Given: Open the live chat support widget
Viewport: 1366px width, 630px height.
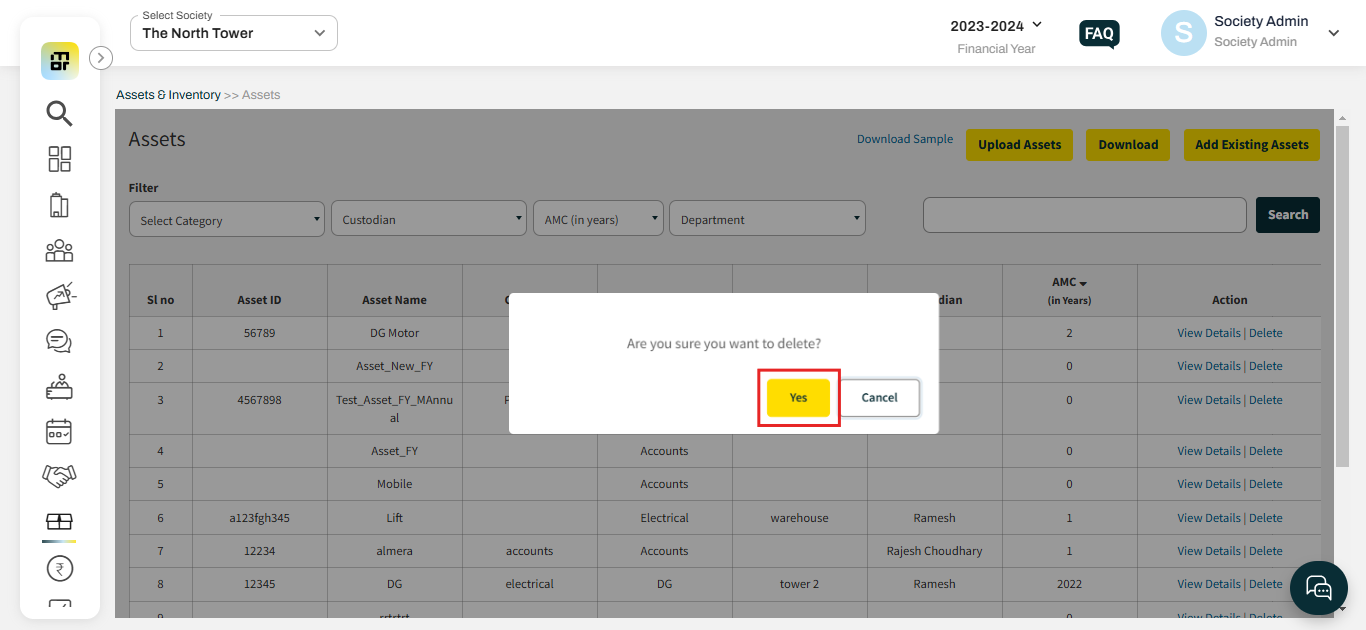Looking at the screenshot, I should pyautogui.click(x=1319, y=587).
